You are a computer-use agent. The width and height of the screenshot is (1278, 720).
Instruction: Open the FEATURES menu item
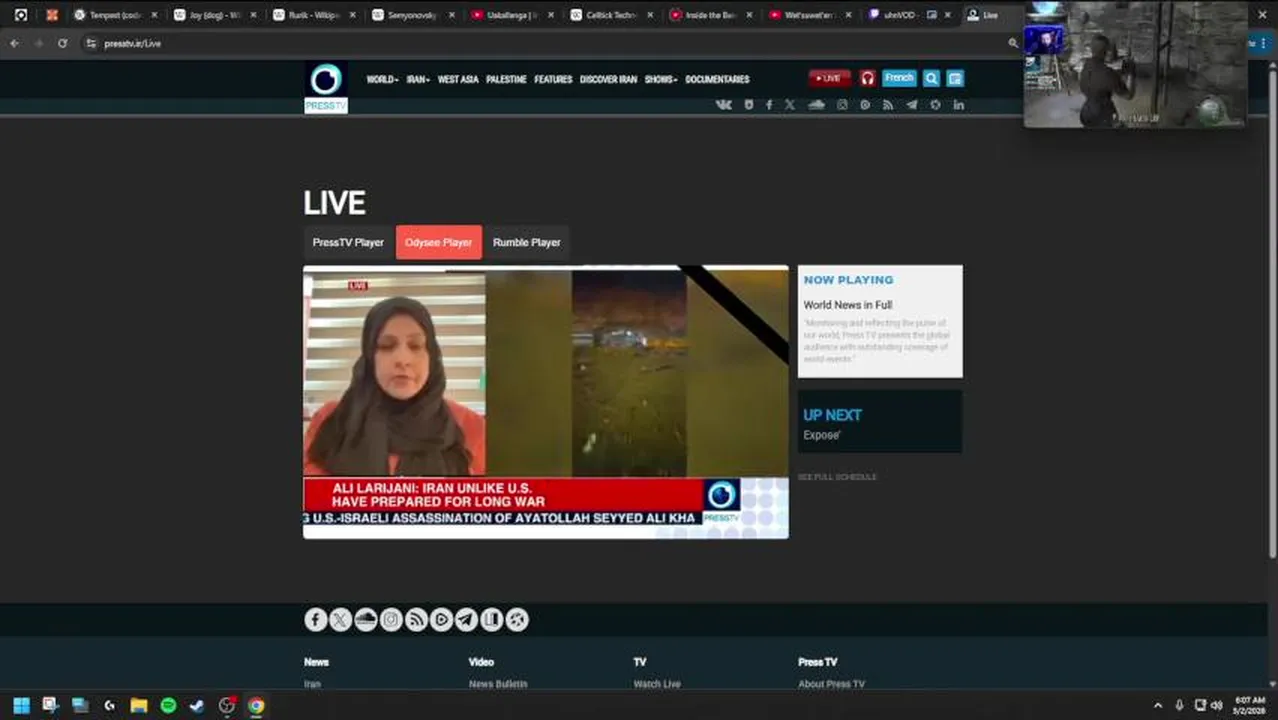tap(553, 79)
